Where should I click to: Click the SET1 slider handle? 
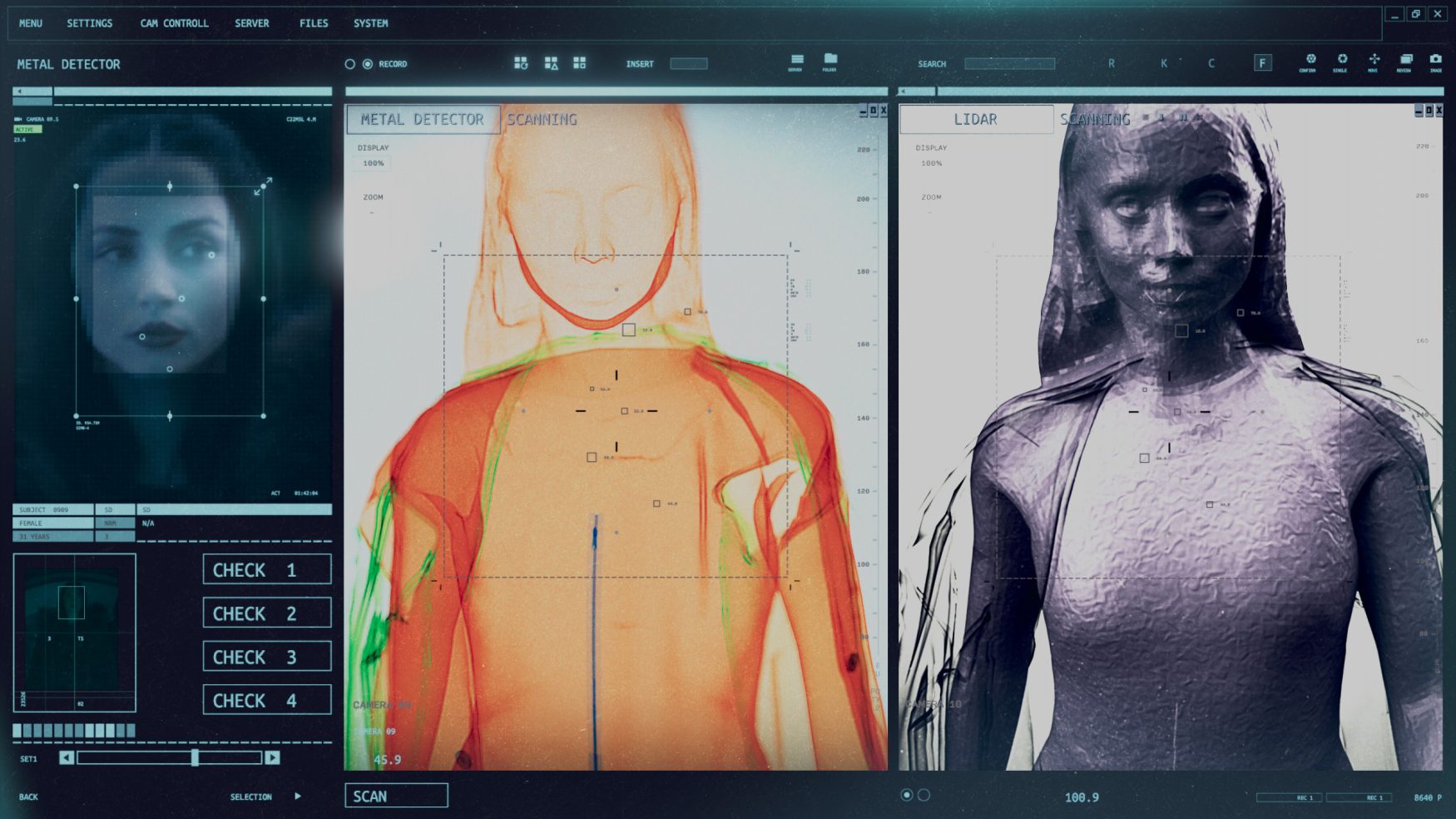coord(195,757)
